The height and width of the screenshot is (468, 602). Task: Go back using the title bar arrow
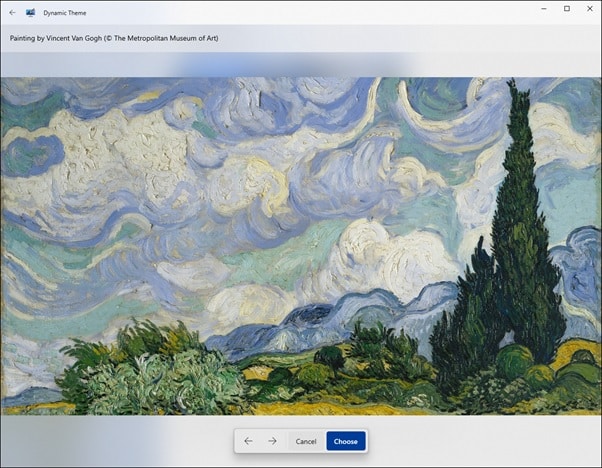[x=12, y=13]
